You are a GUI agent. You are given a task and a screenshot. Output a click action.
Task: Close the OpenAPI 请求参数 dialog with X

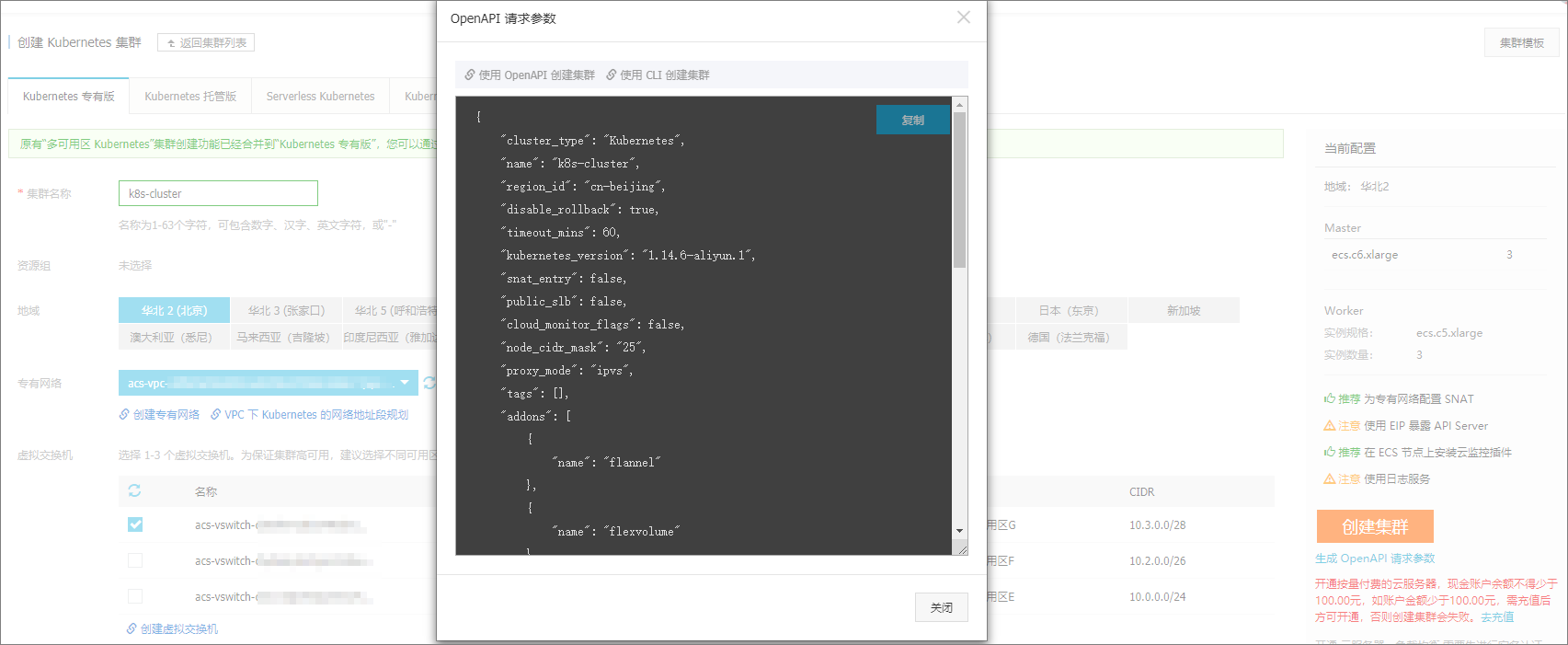coord(963,17)
